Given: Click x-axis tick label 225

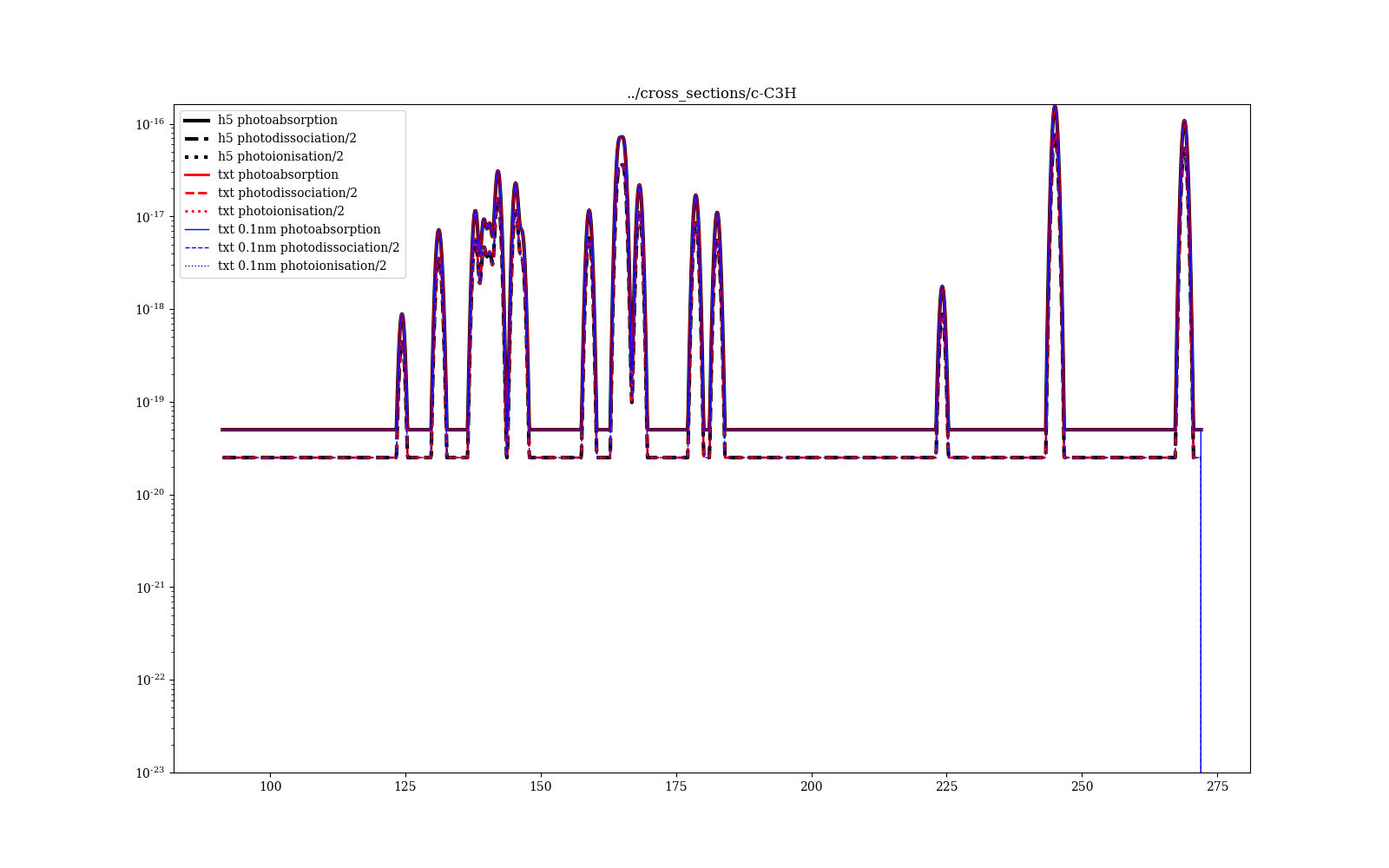Looking at the screenshot, I should [947, 786].
